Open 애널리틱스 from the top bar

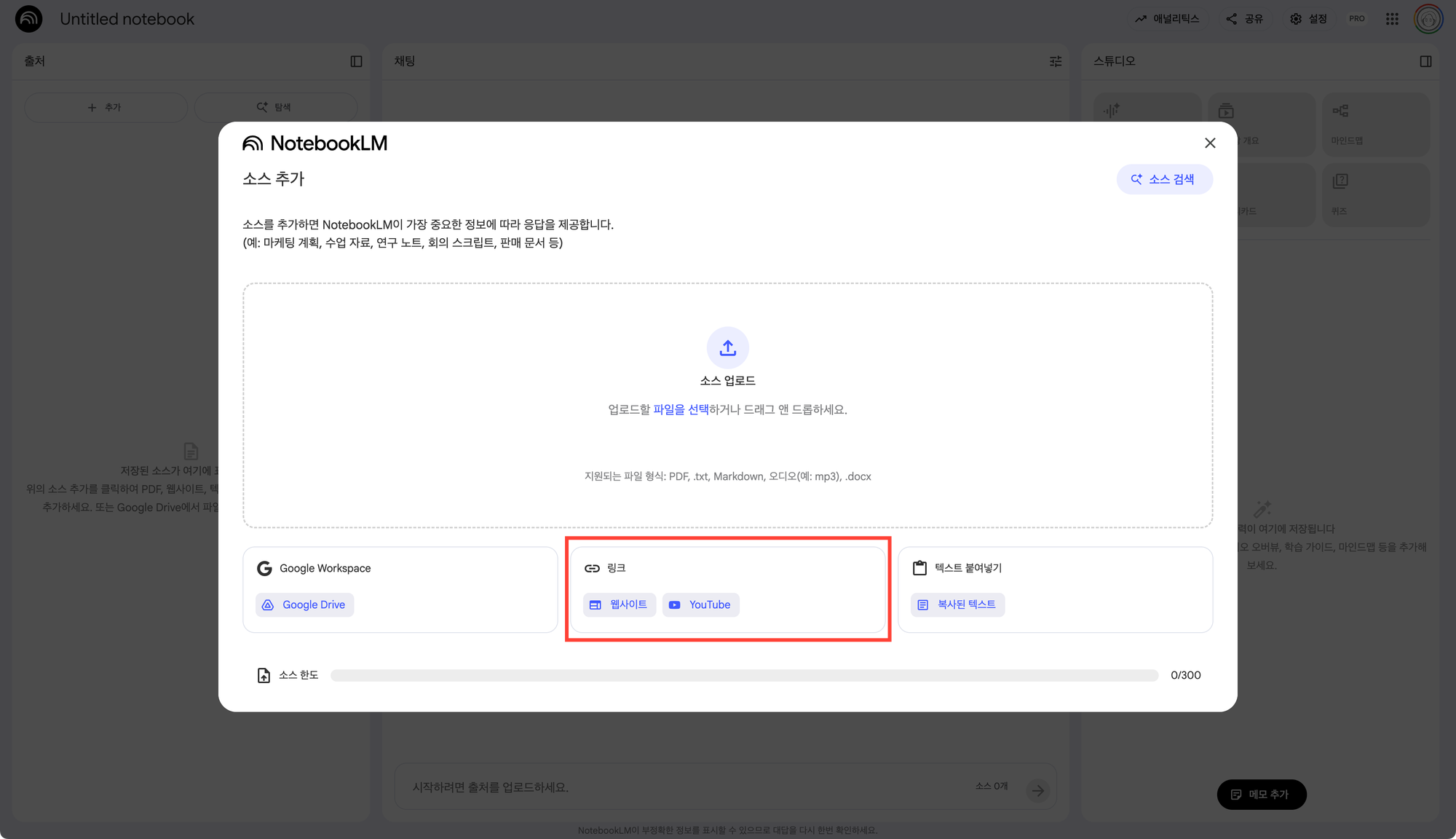click(1167, 19)
